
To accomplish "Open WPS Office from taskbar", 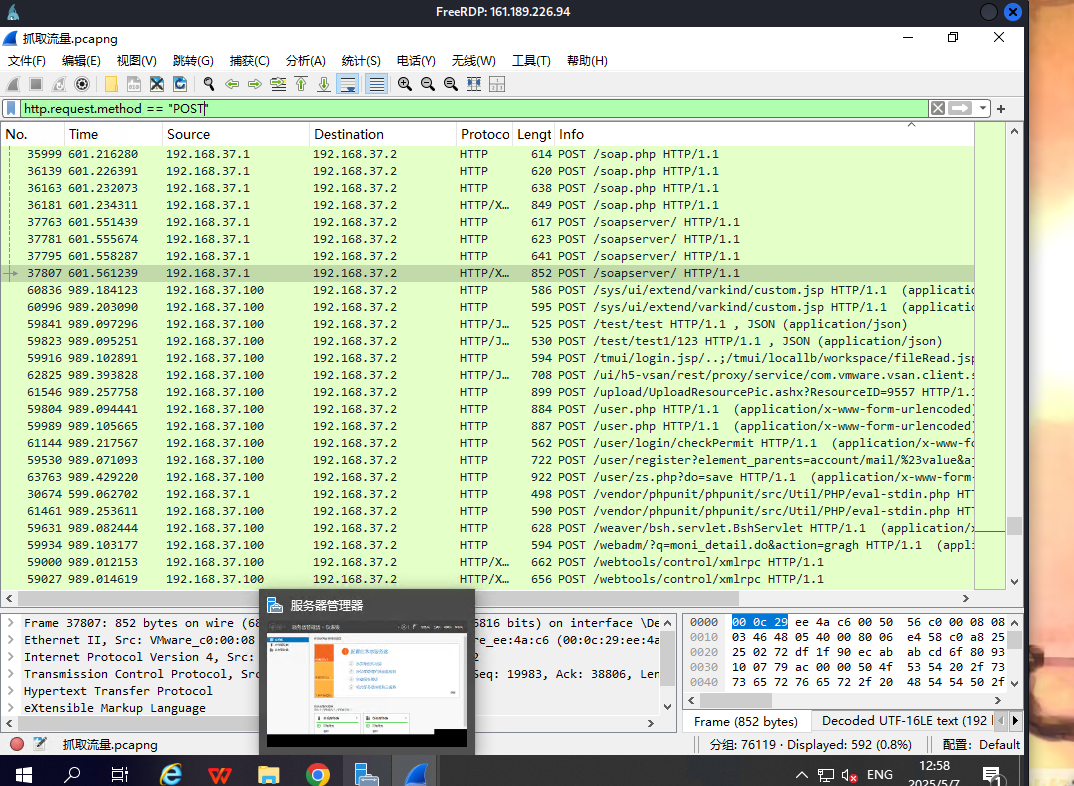I will 219,774.
